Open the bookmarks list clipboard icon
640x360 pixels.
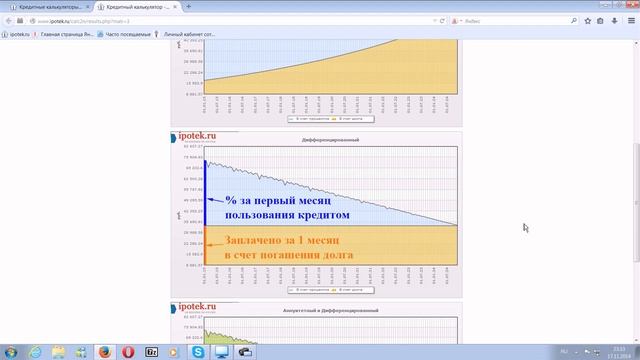(600, 21)
